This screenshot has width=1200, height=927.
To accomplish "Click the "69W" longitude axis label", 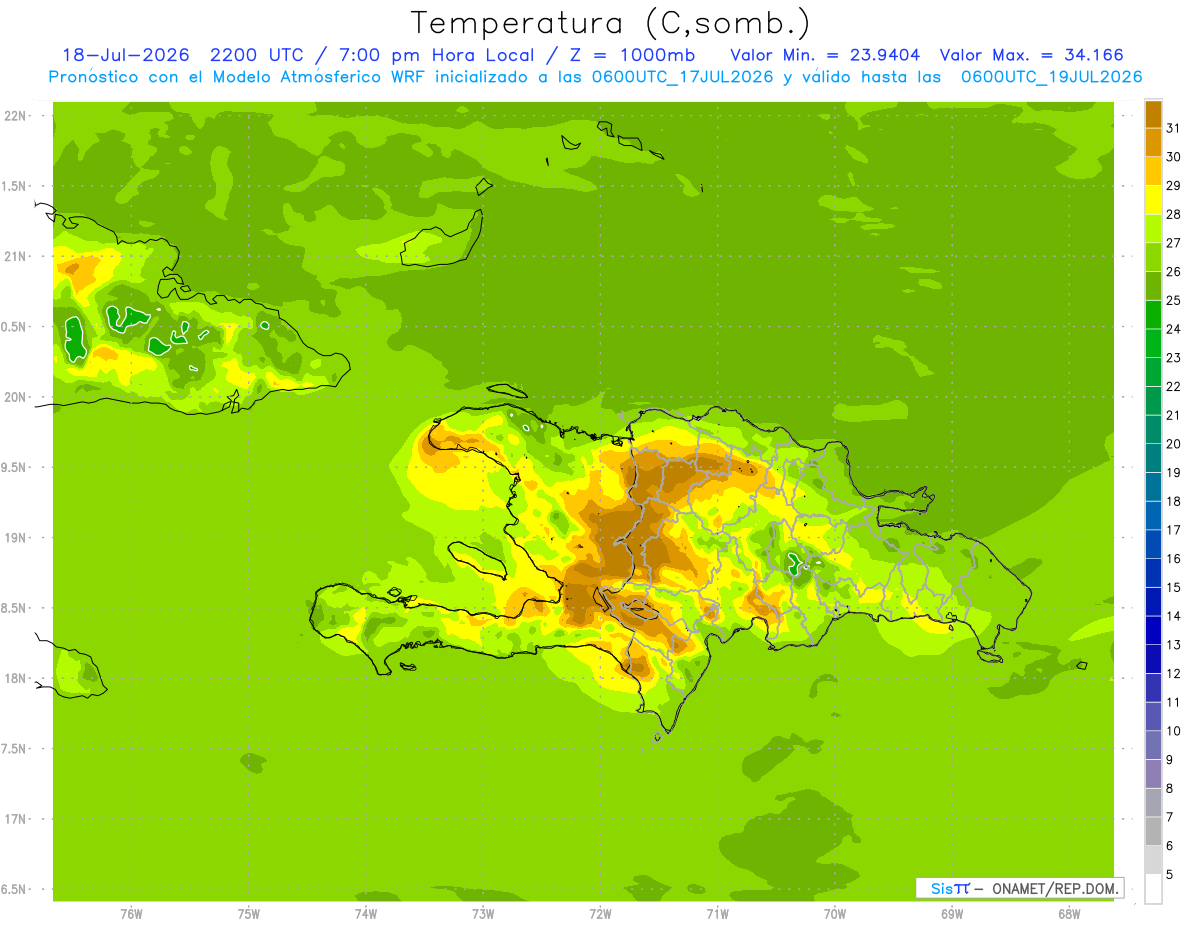I will click(951, 913).
